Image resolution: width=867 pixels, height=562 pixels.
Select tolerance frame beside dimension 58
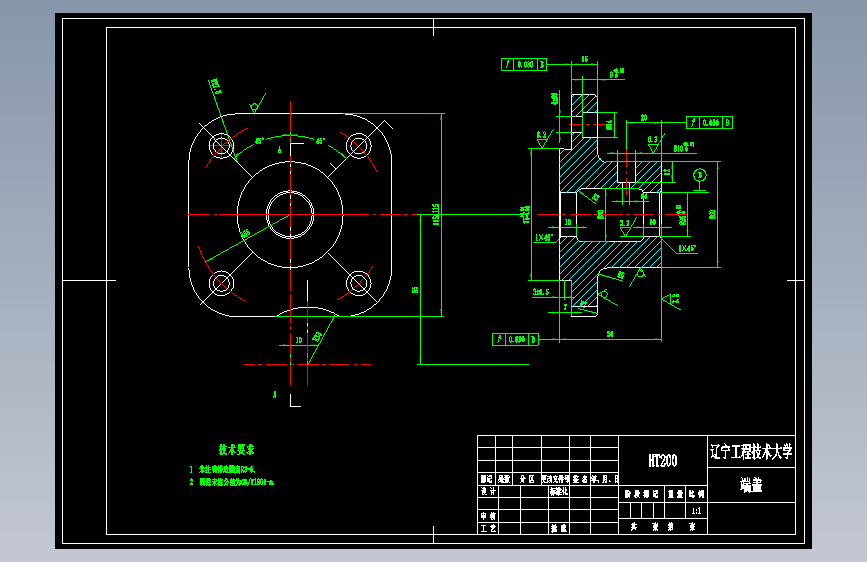pyautogui.click(x=515, y=339)
